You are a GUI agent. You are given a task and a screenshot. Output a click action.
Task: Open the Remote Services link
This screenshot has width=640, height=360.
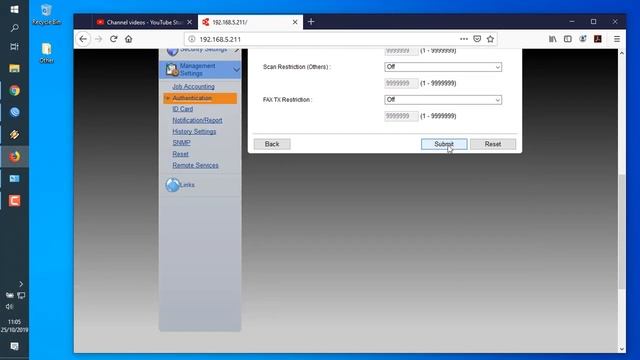point(195,165)
